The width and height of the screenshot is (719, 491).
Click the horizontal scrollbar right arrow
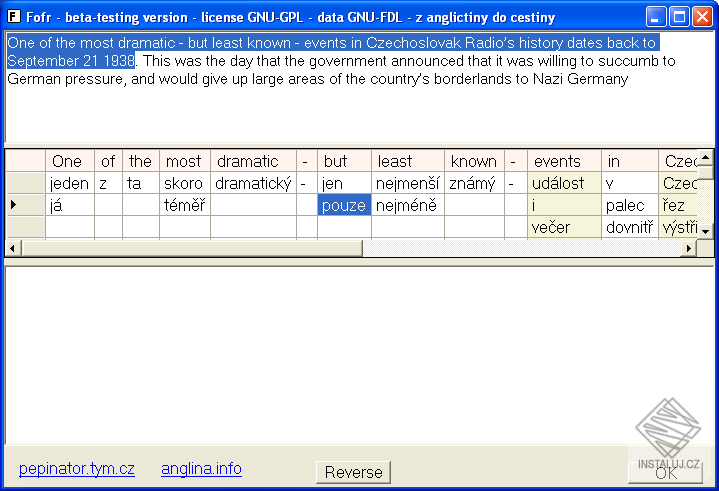[688, 248]
